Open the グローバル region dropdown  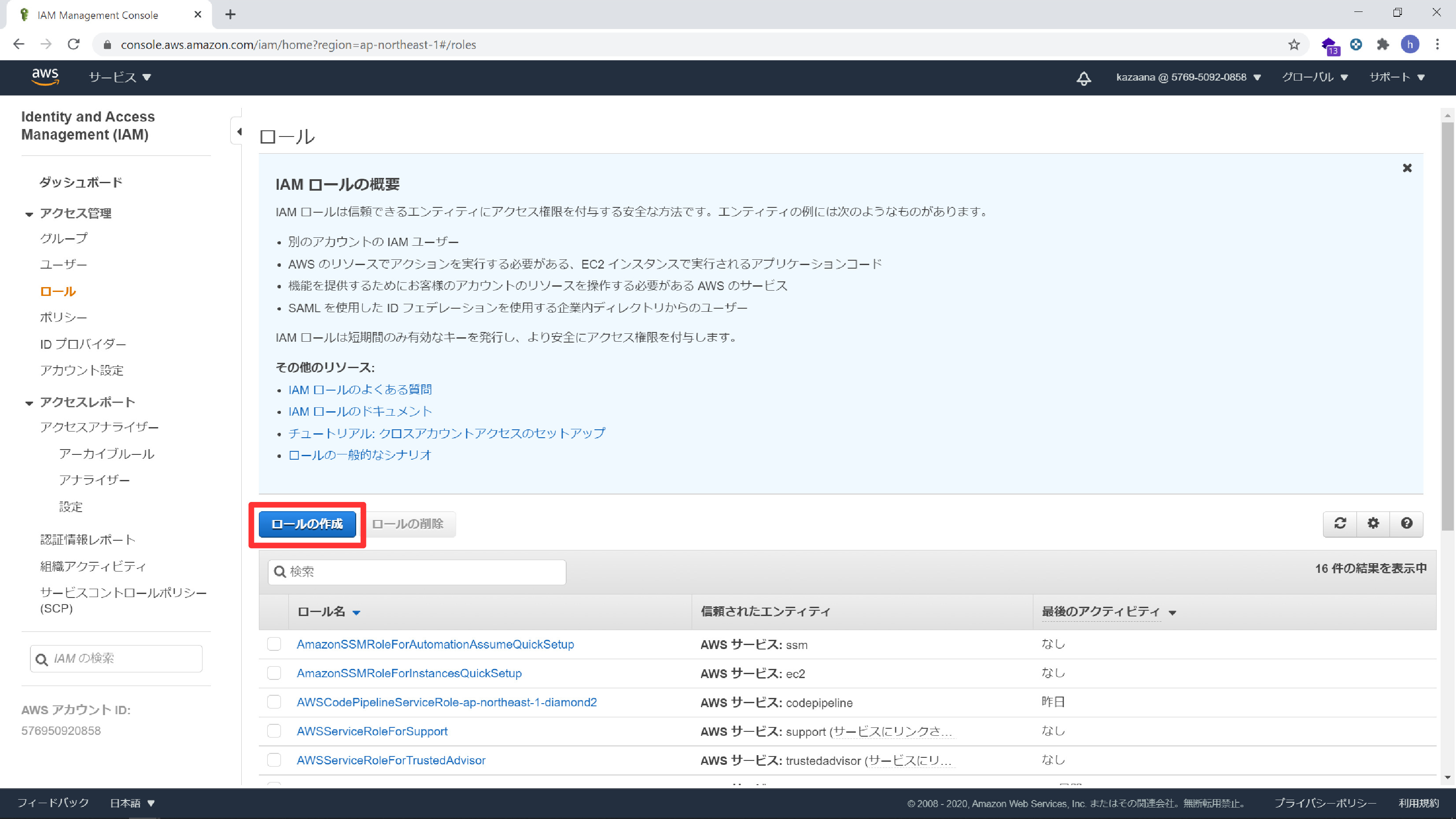1315,77
